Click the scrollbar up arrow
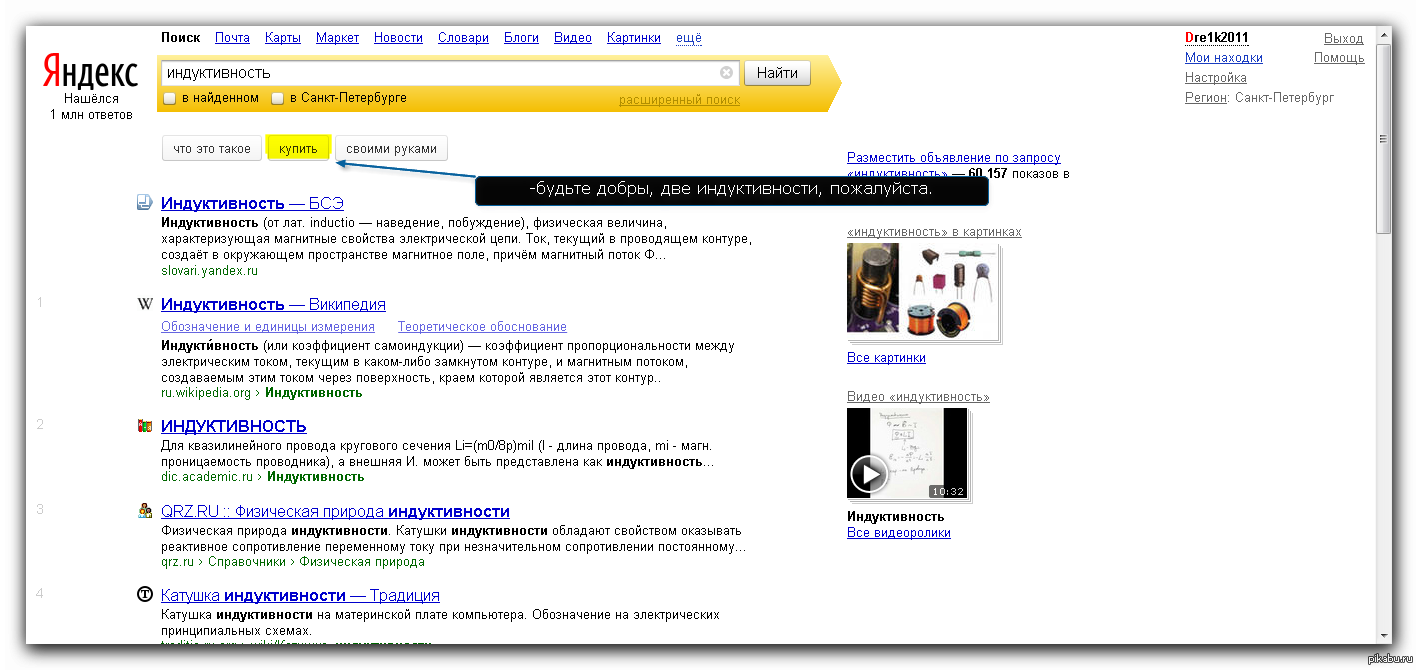 [x=1384, y=38]
